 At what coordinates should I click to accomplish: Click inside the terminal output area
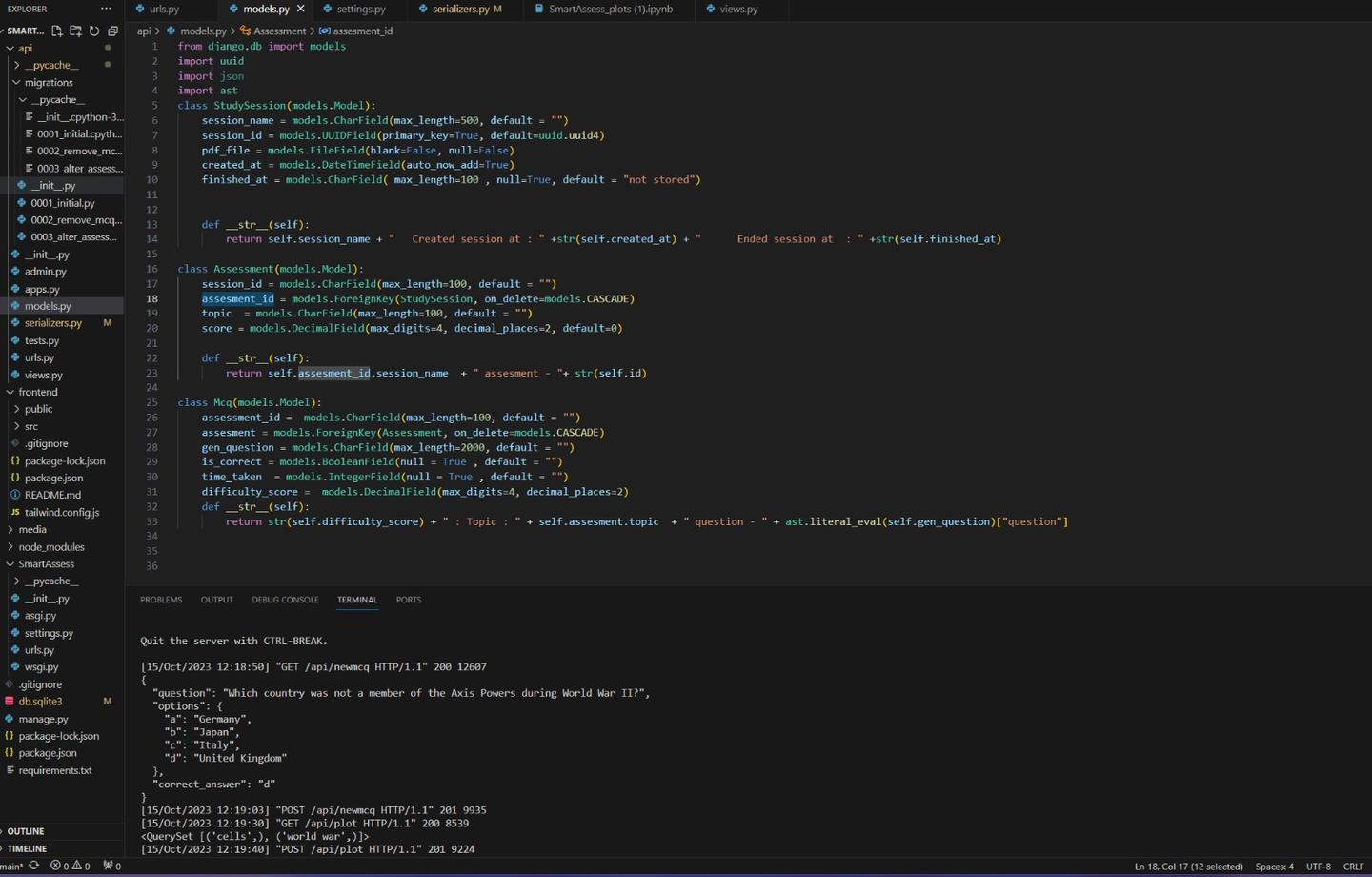point(748,734)
